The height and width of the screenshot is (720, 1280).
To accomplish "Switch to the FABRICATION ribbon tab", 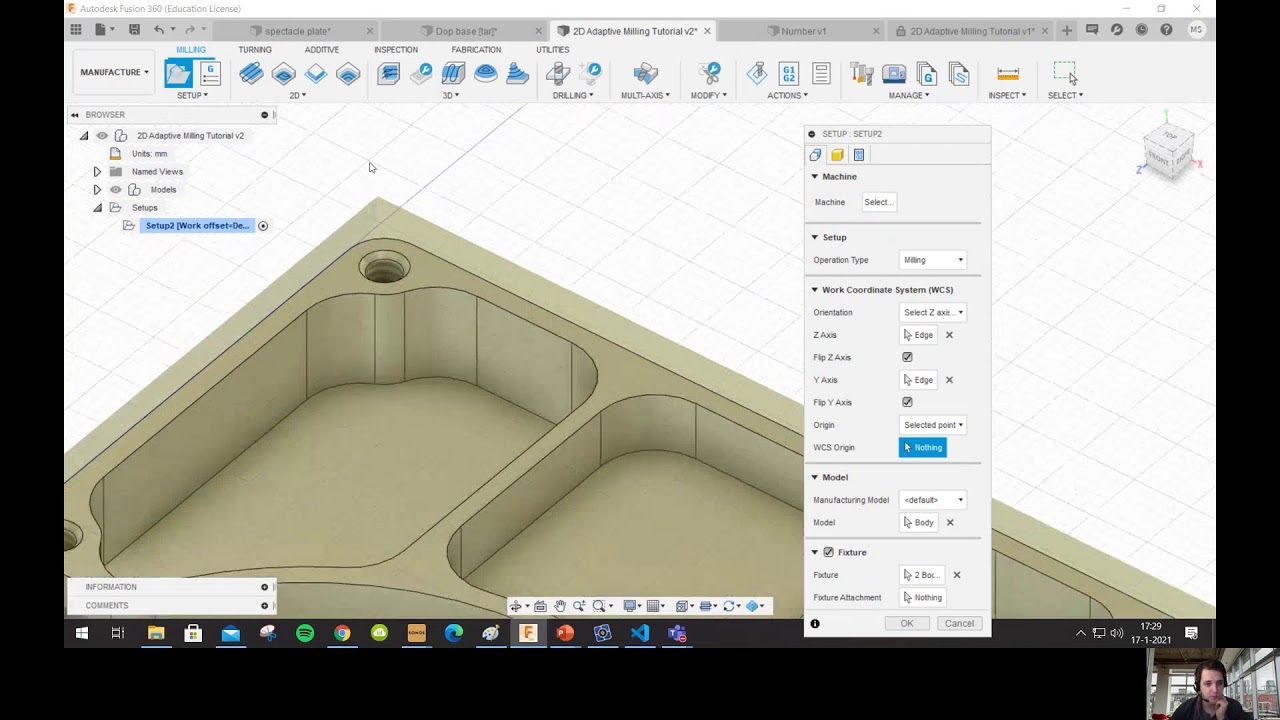I will [x=476, y=50].
